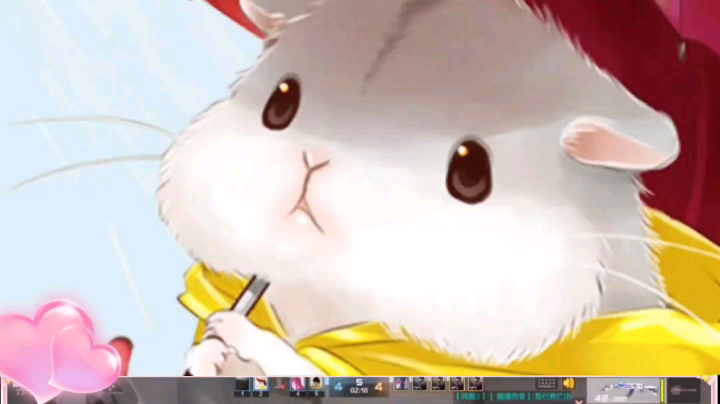Click the round timer 02:16

[359, 391]
